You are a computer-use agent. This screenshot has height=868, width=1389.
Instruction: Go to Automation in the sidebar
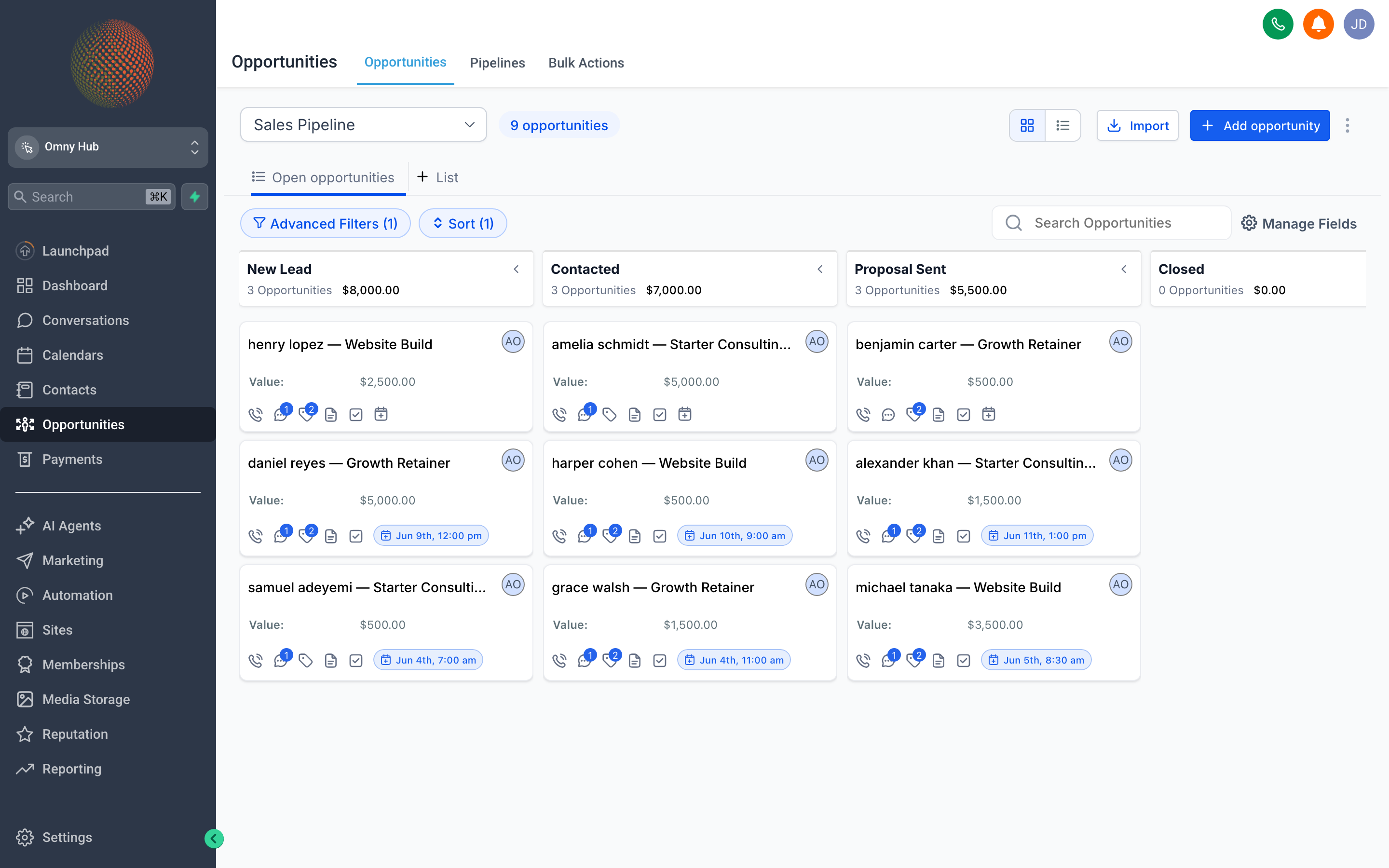[108, 596]
